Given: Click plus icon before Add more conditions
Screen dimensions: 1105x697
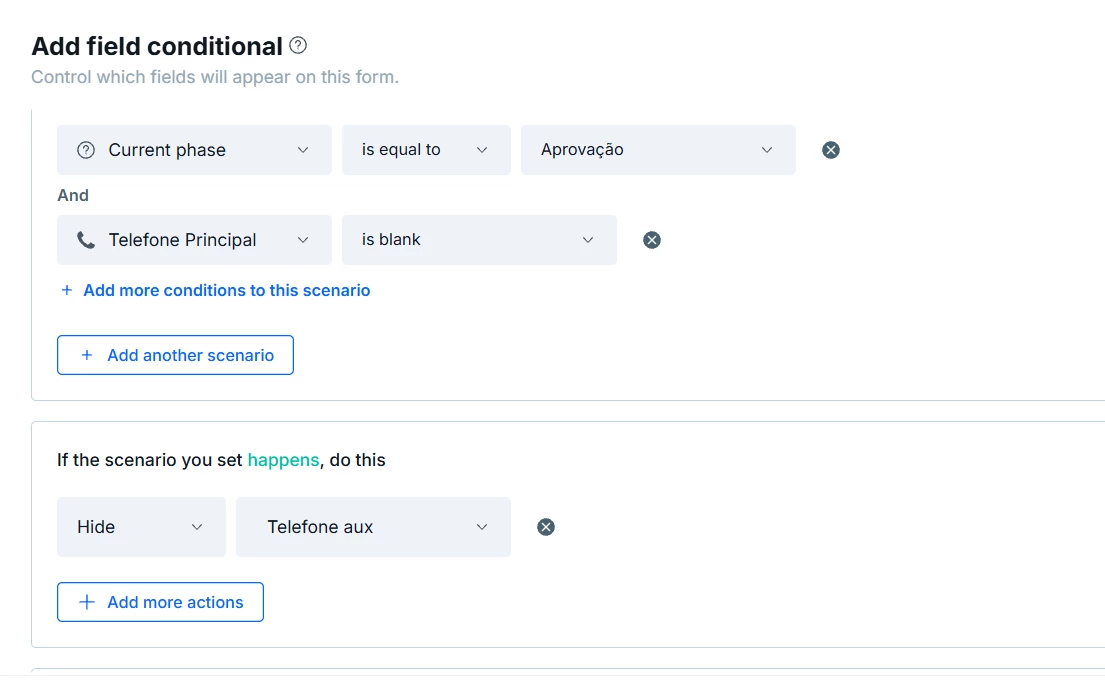Looking at the screenshot, I should 67,290.
